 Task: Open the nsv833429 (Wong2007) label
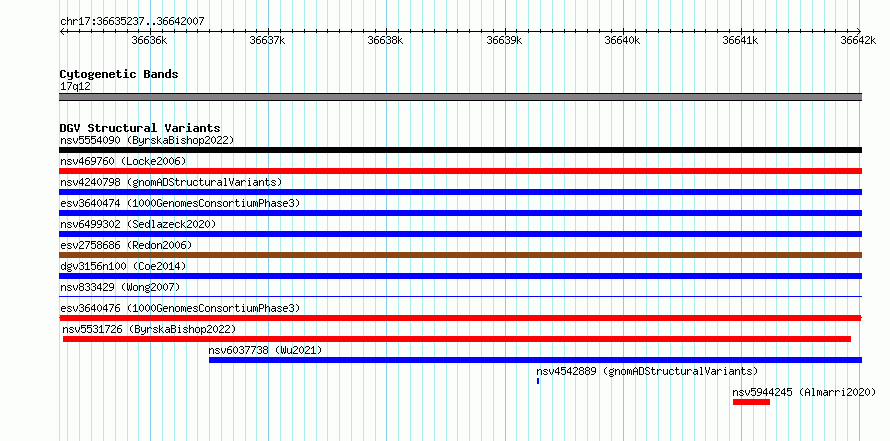120,287
